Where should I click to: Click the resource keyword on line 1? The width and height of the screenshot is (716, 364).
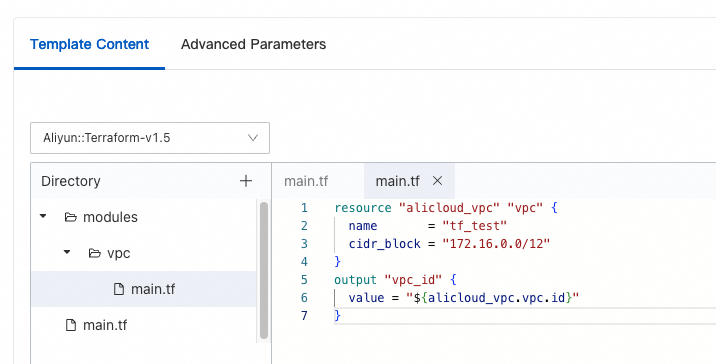point(363,208)
